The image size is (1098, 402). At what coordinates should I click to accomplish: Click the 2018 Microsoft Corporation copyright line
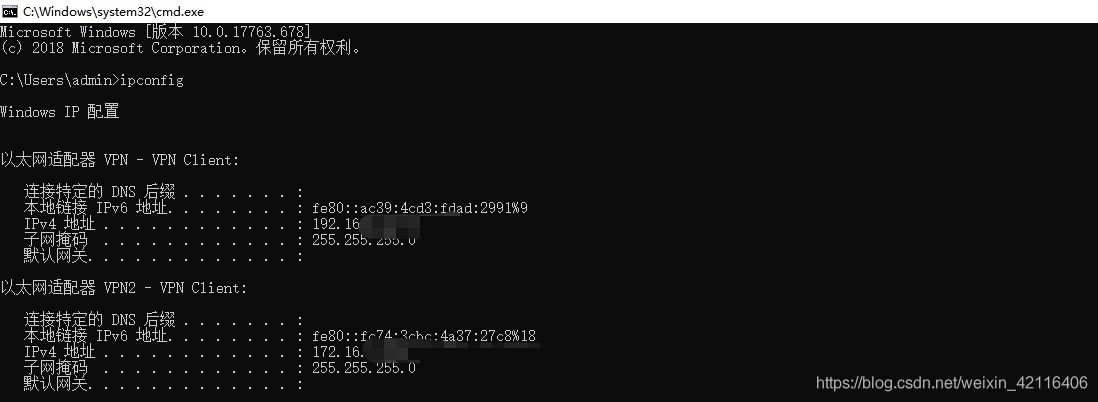(x=181, y=47)
